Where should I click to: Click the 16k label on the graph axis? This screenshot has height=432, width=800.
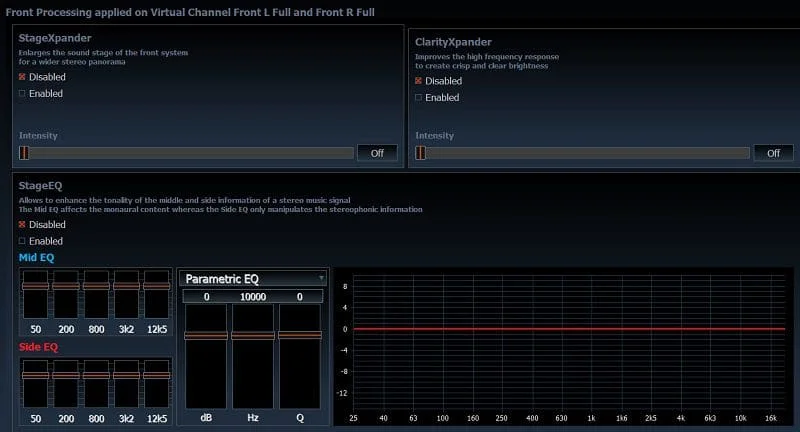click(x=770, y=418)
